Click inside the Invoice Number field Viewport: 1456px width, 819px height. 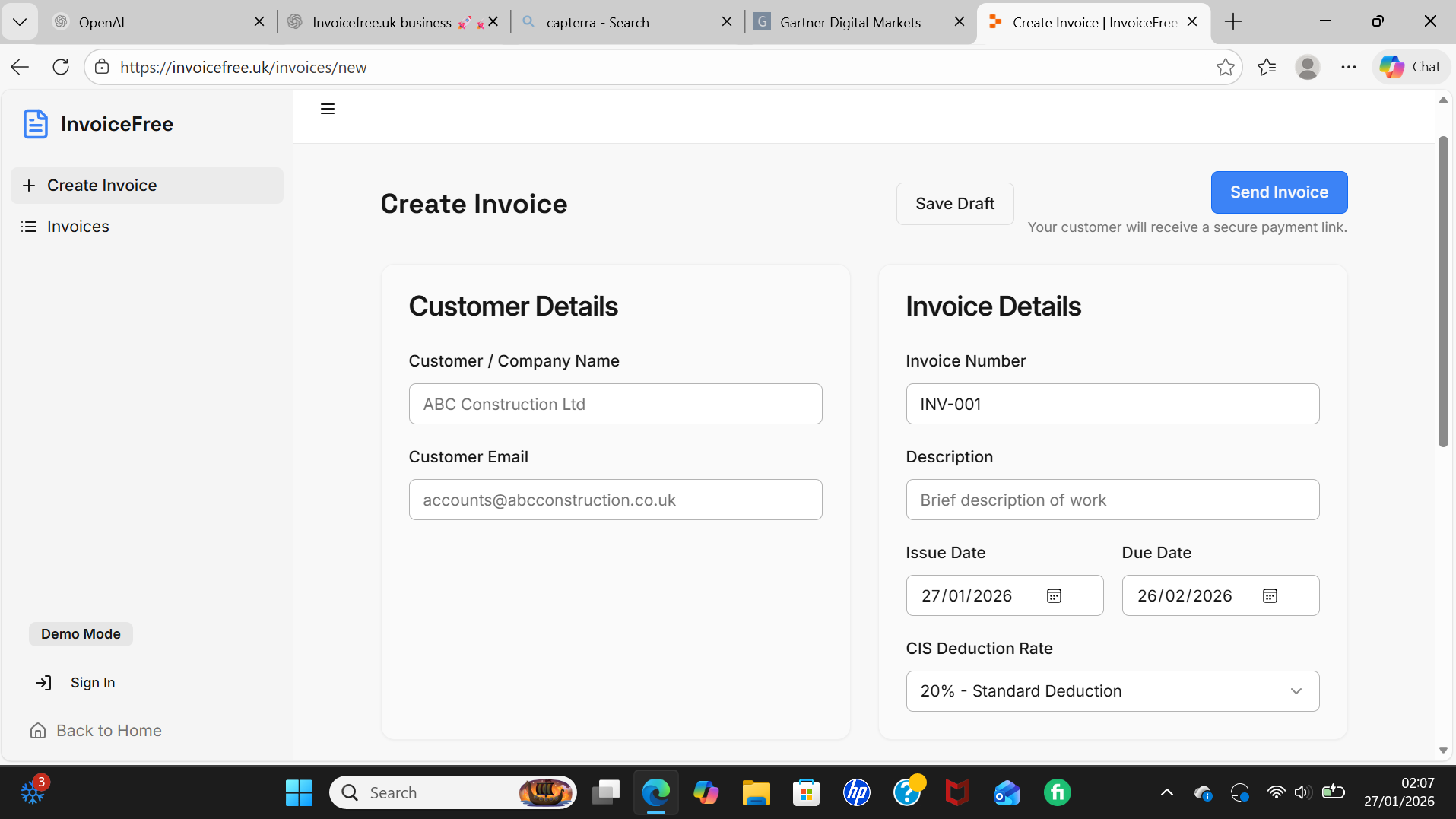[1112, 404]
